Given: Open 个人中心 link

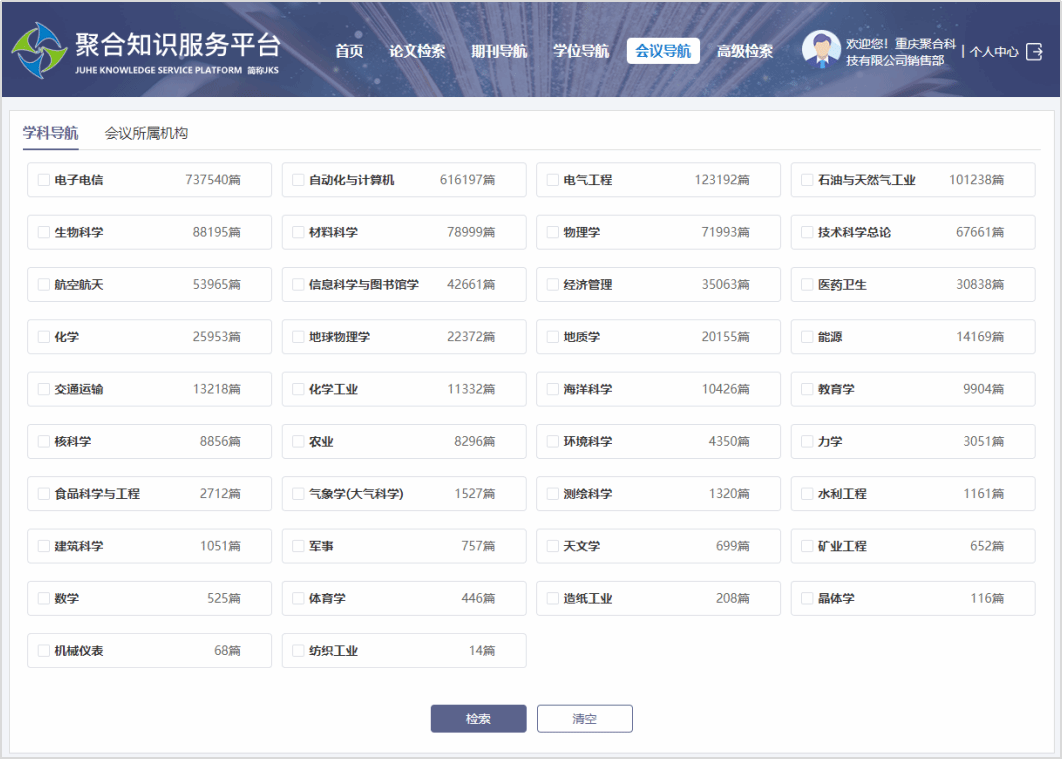Looking at the screenshot, I should [994, 51].
